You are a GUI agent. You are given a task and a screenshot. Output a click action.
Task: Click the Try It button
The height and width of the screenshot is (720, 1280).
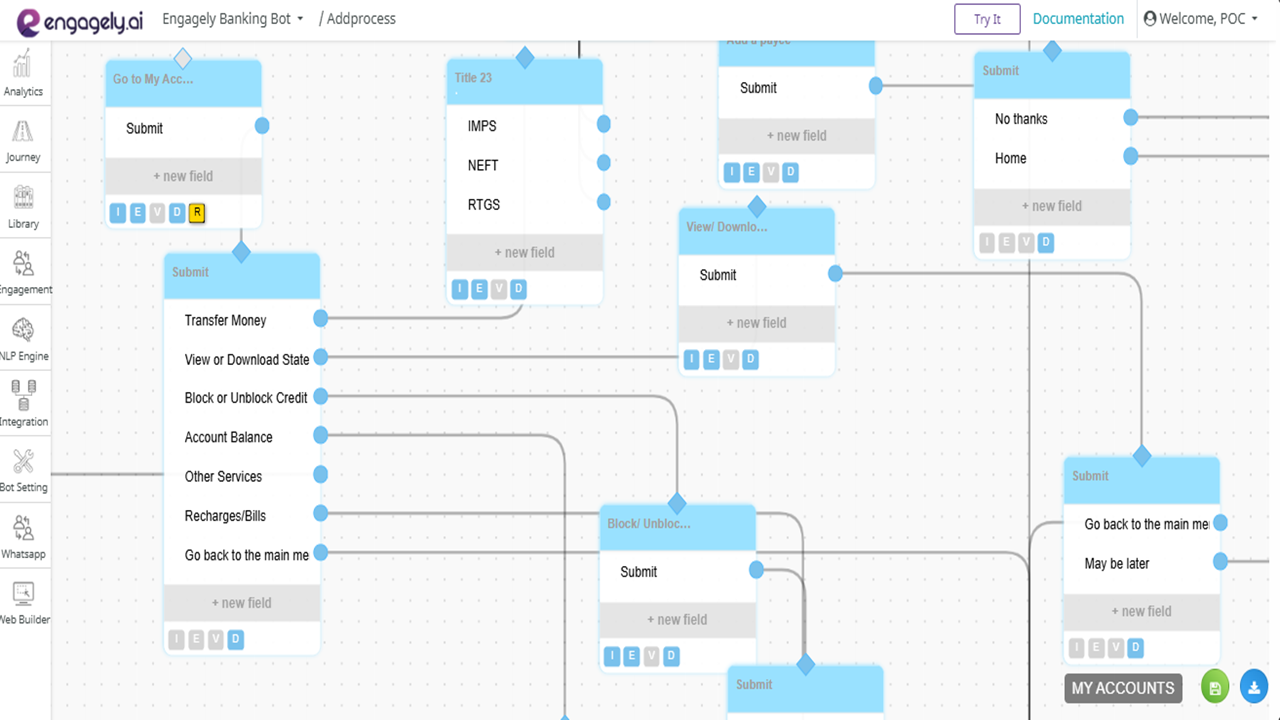988,19
